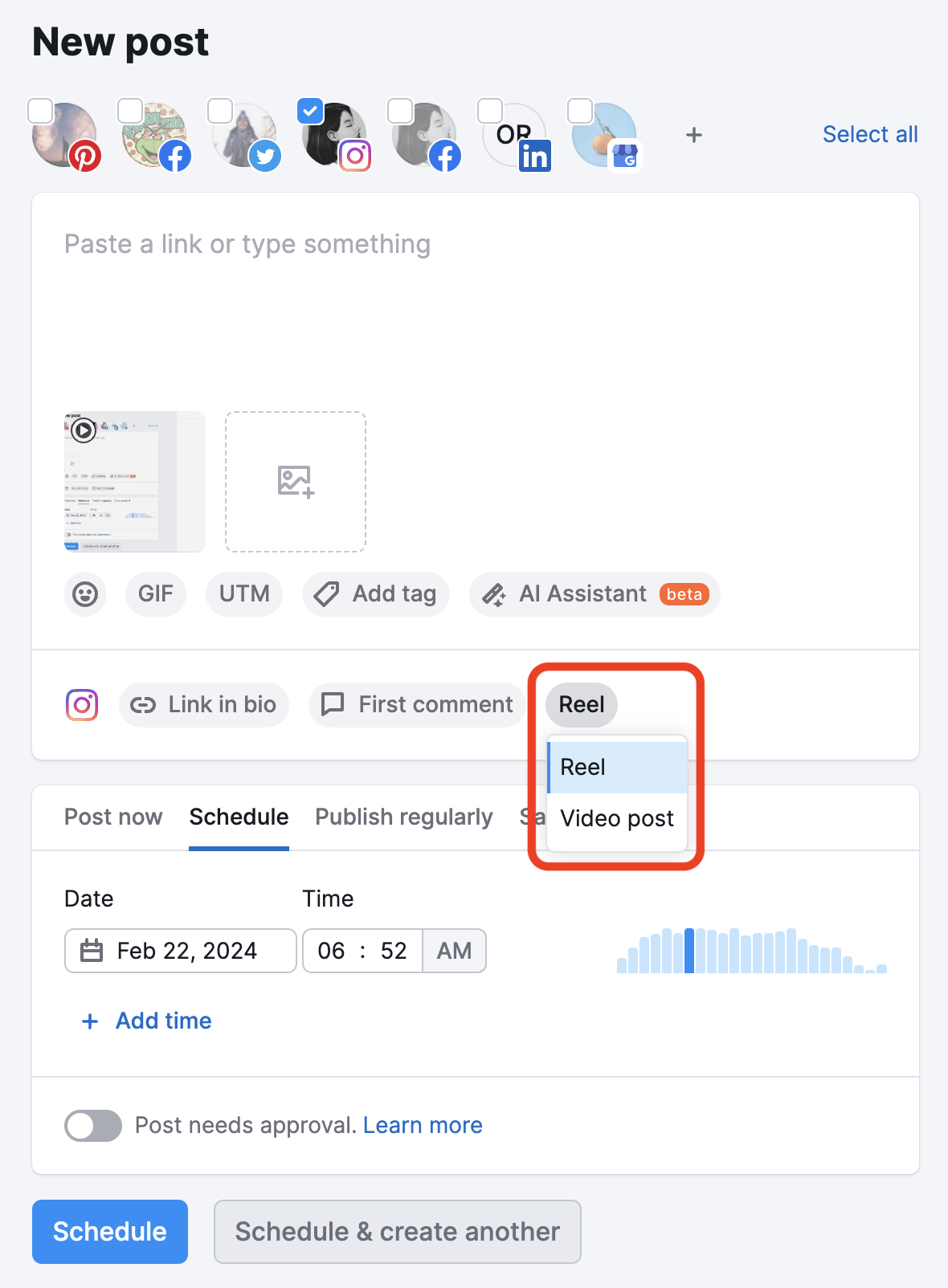948x1288 pixels.
Task: Open the emoji picker icon
Action: pyautogui.click(x=85, y=594)
